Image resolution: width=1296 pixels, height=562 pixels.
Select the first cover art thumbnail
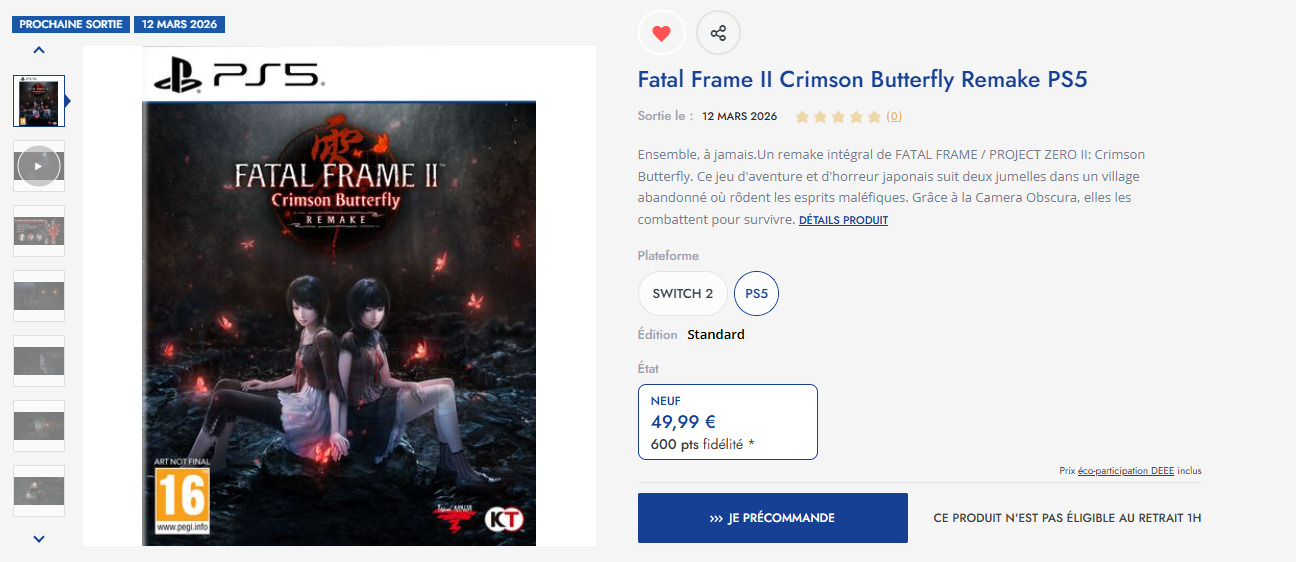tap(39, 100)
